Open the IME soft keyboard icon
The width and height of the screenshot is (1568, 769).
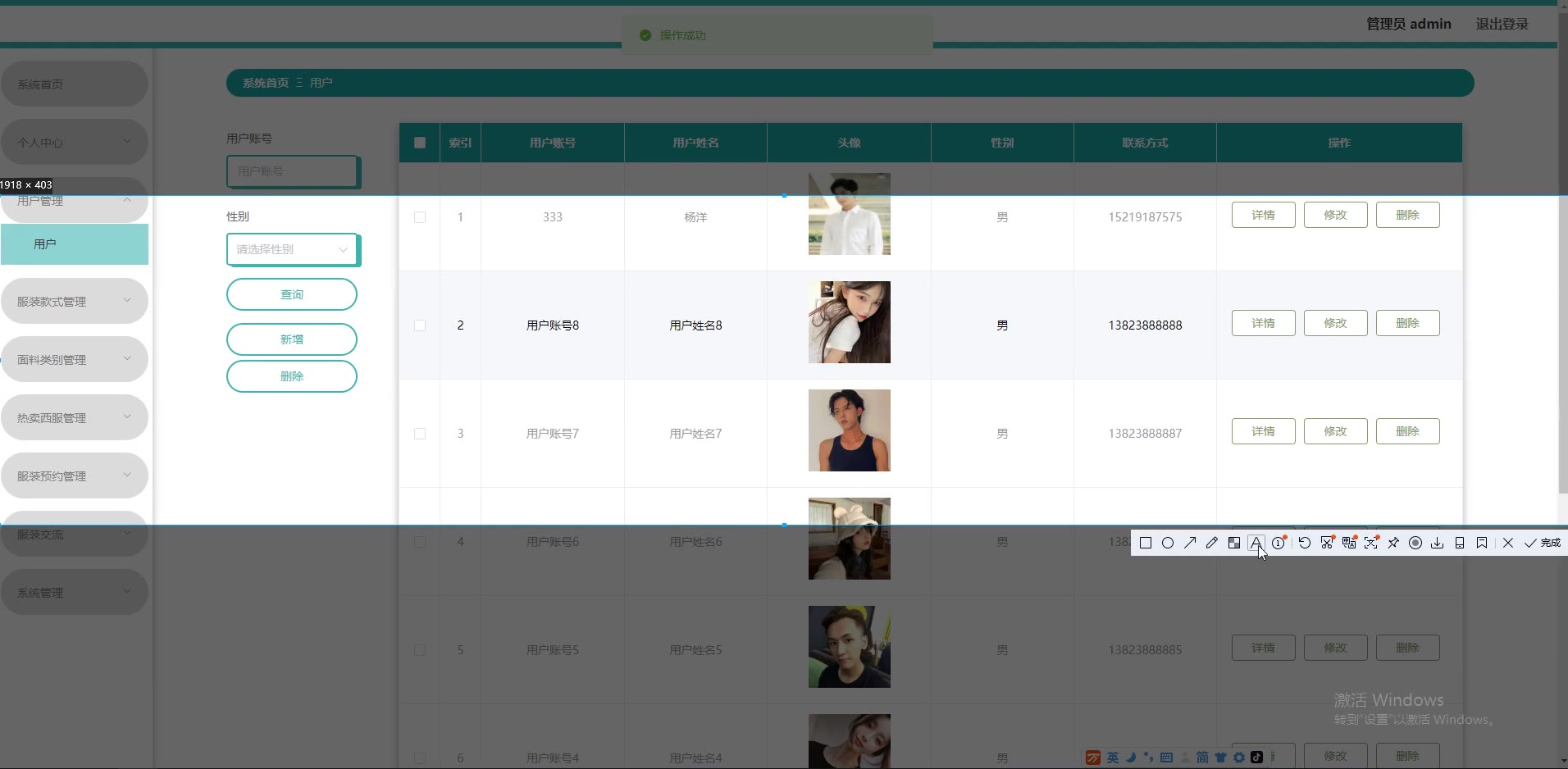pyautogui.click(x=1167, y=758)
